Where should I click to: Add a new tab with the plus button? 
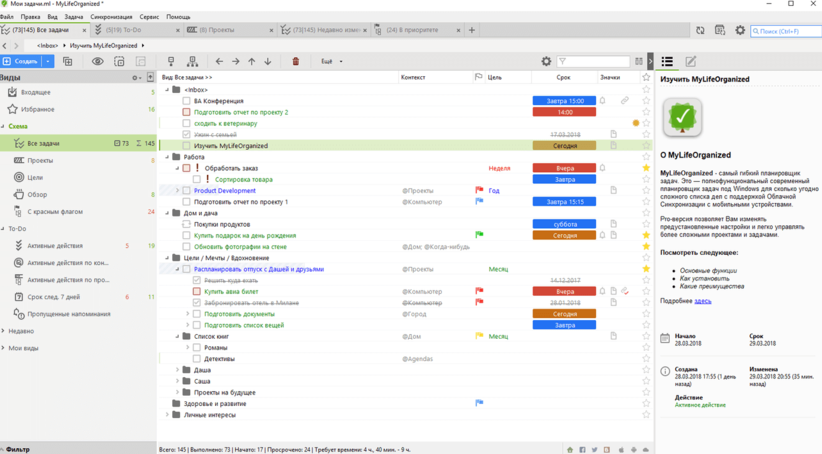(x=472, y=30)
